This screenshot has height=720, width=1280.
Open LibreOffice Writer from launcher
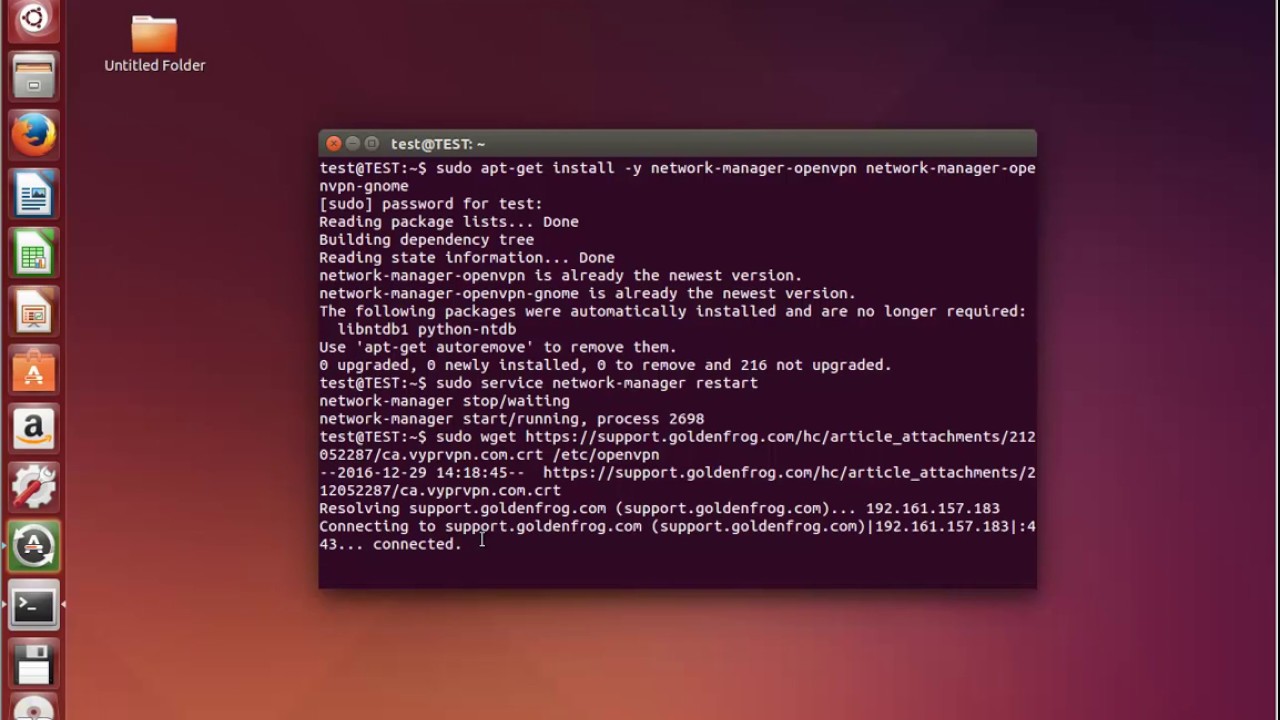[x=33, y=194]
